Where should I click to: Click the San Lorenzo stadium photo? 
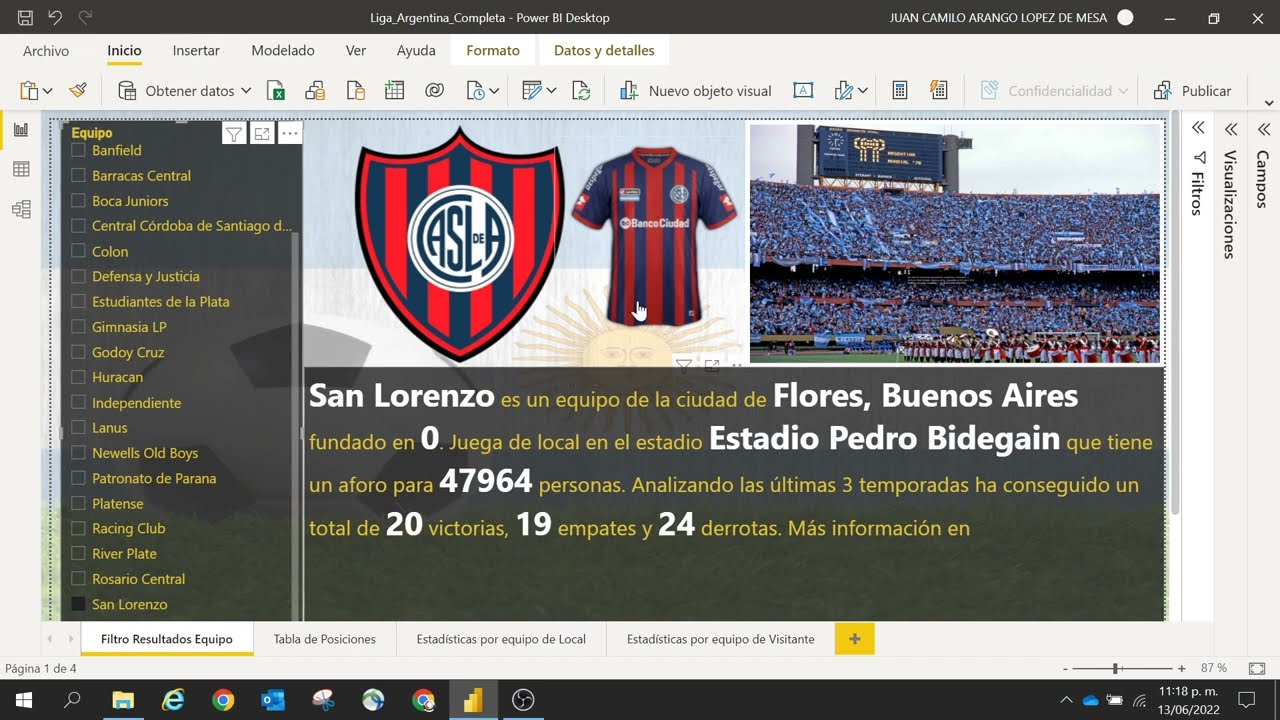[955, 243]
